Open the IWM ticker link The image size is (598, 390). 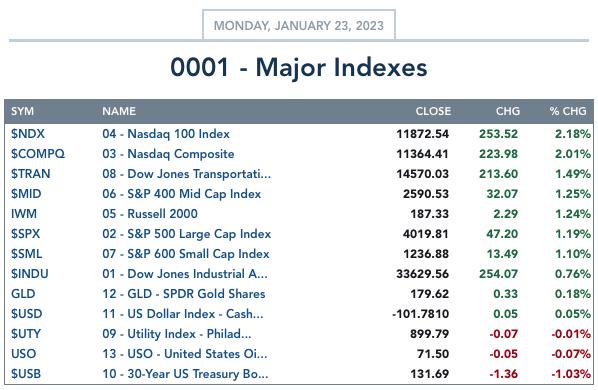(x=24, y=213)
